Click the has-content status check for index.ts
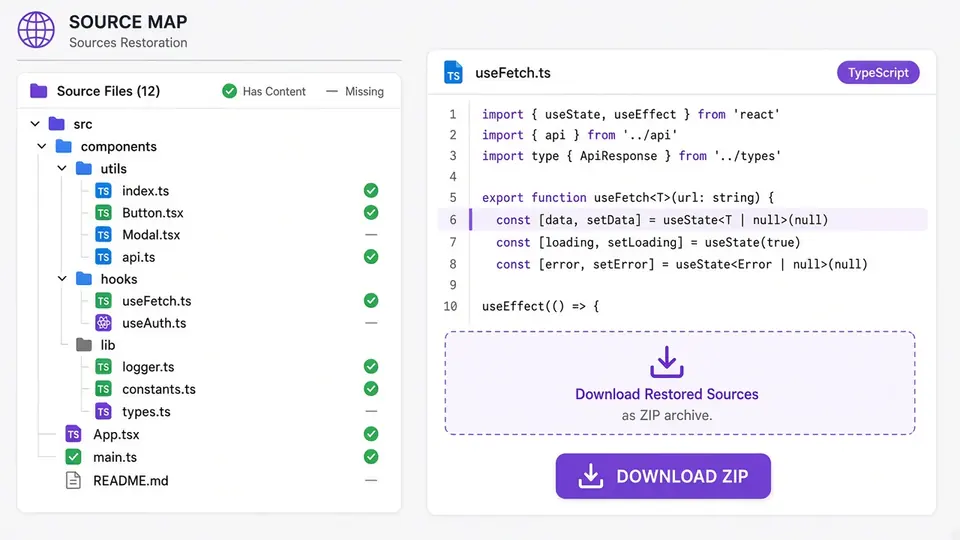This screenshot has height=540, width=960. pos(371,190)
